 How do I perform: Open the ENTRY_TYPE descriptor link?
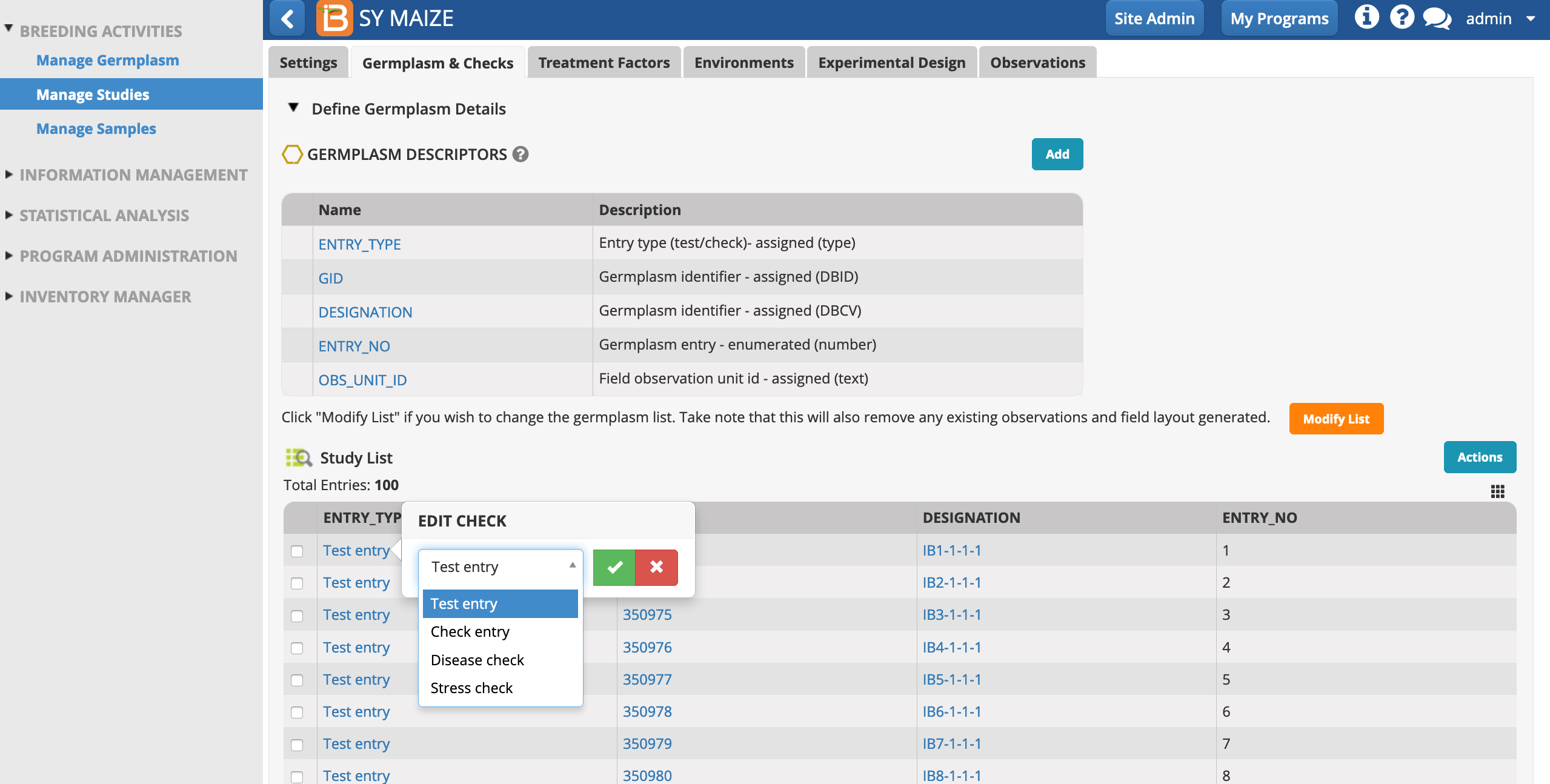(x=360, y=244)
